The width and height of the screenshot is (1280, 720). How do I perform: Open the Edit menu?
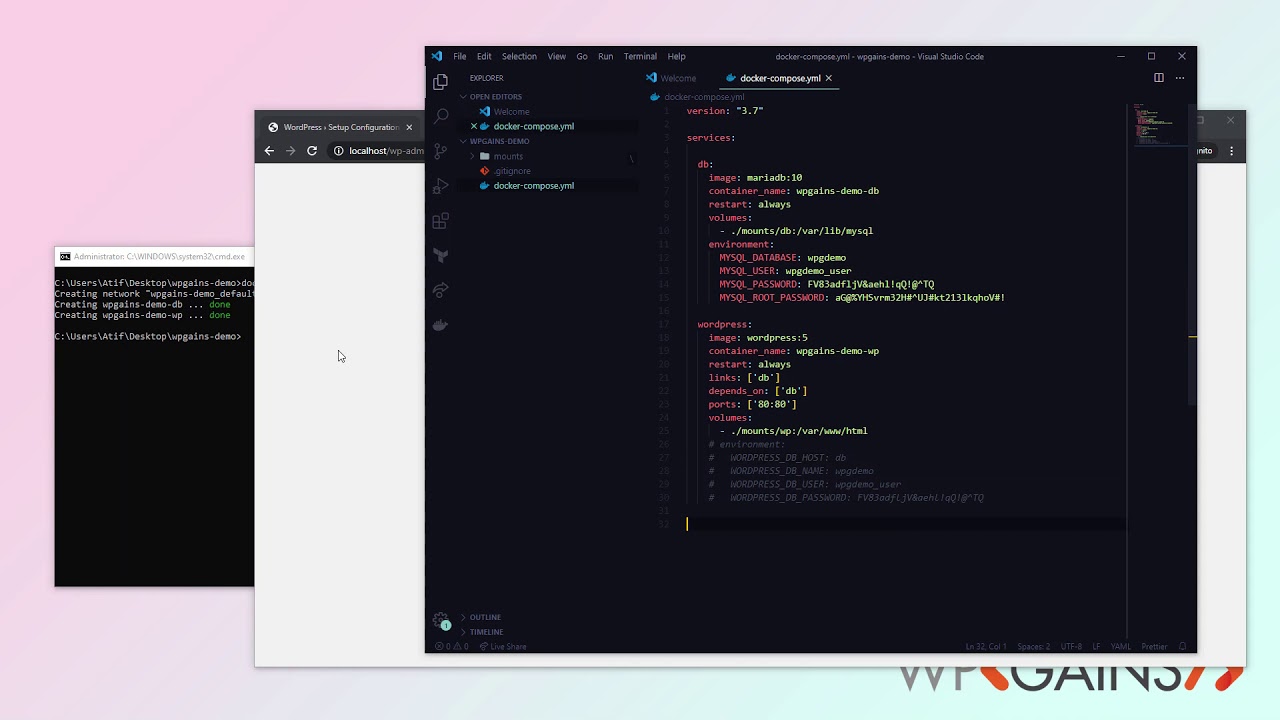pyautogui.click(x=484, y=56)
